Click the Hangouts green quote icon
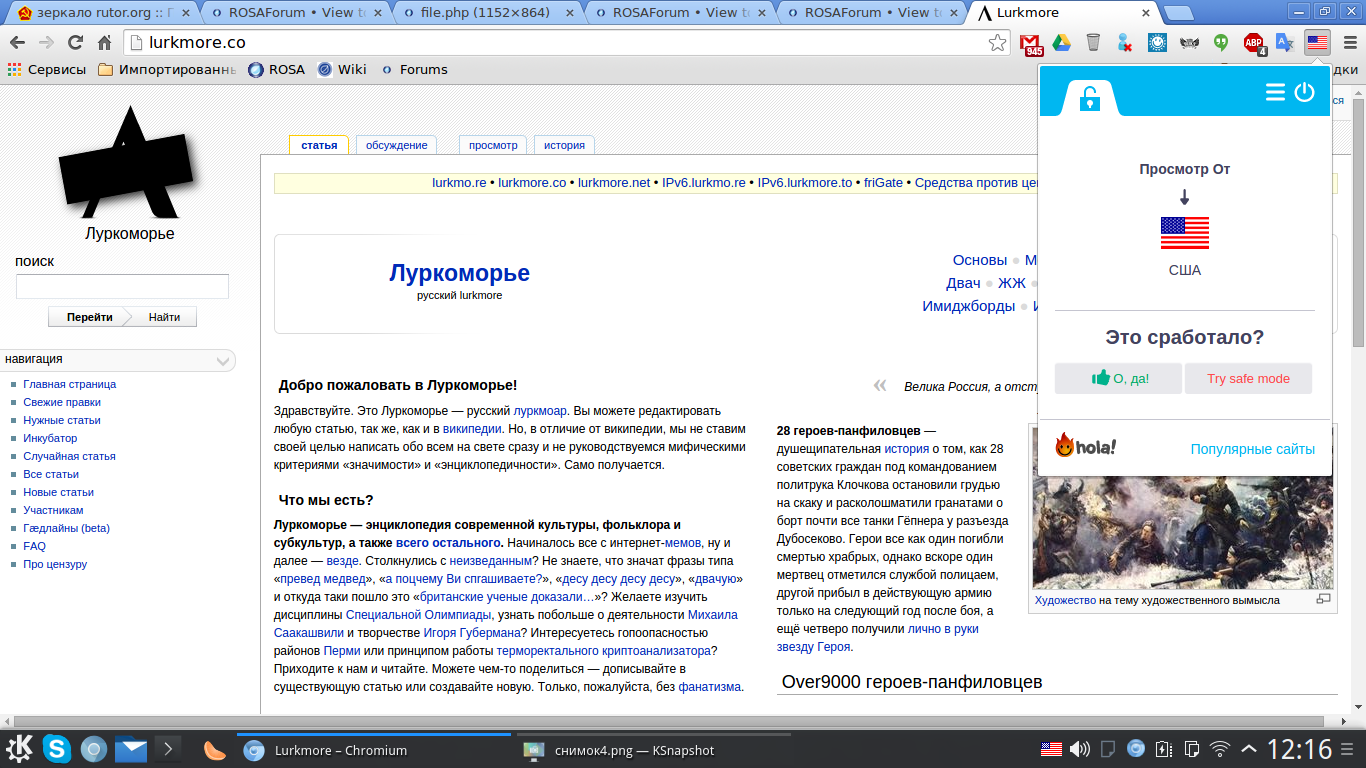The image size is (1366, 768). (x=1221, y=43)
